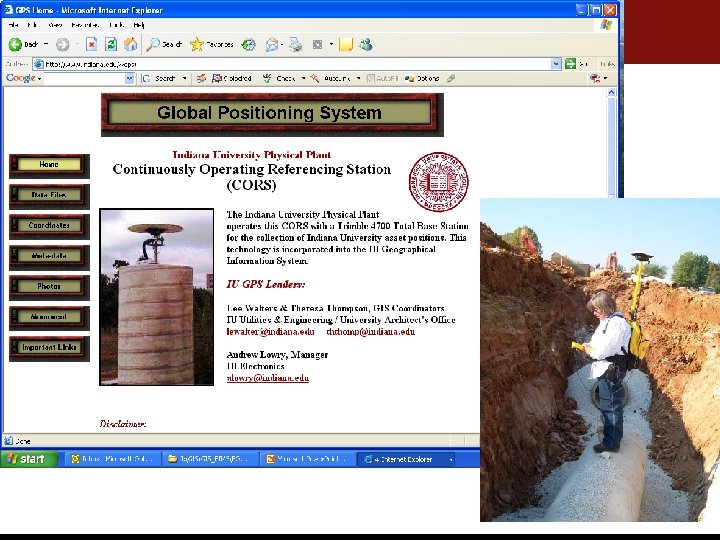Click Google toolbar blocked popups icon

click(x=231, y=79)
